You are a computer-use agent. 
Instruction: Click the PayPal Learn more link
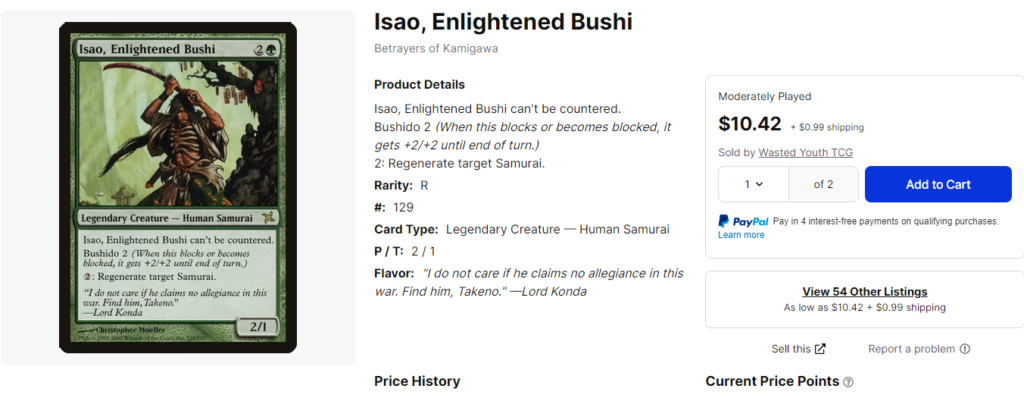[x=741, y=235]
